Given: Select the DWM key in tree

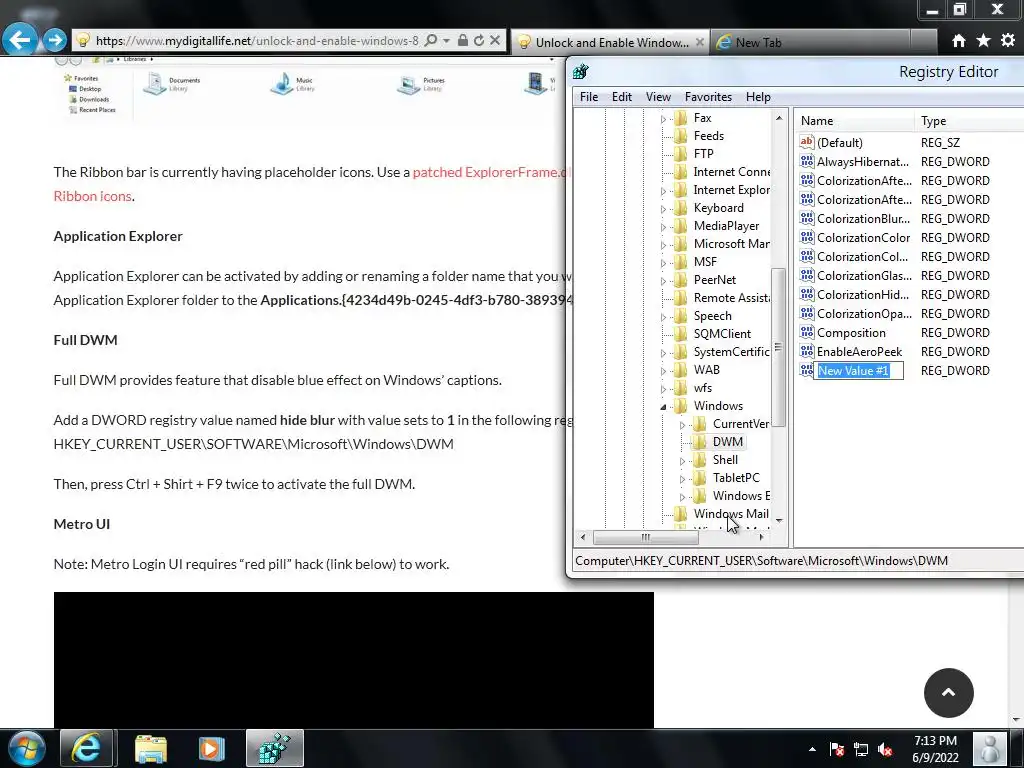Looking at the screenshot, I should tap(728, 441).
